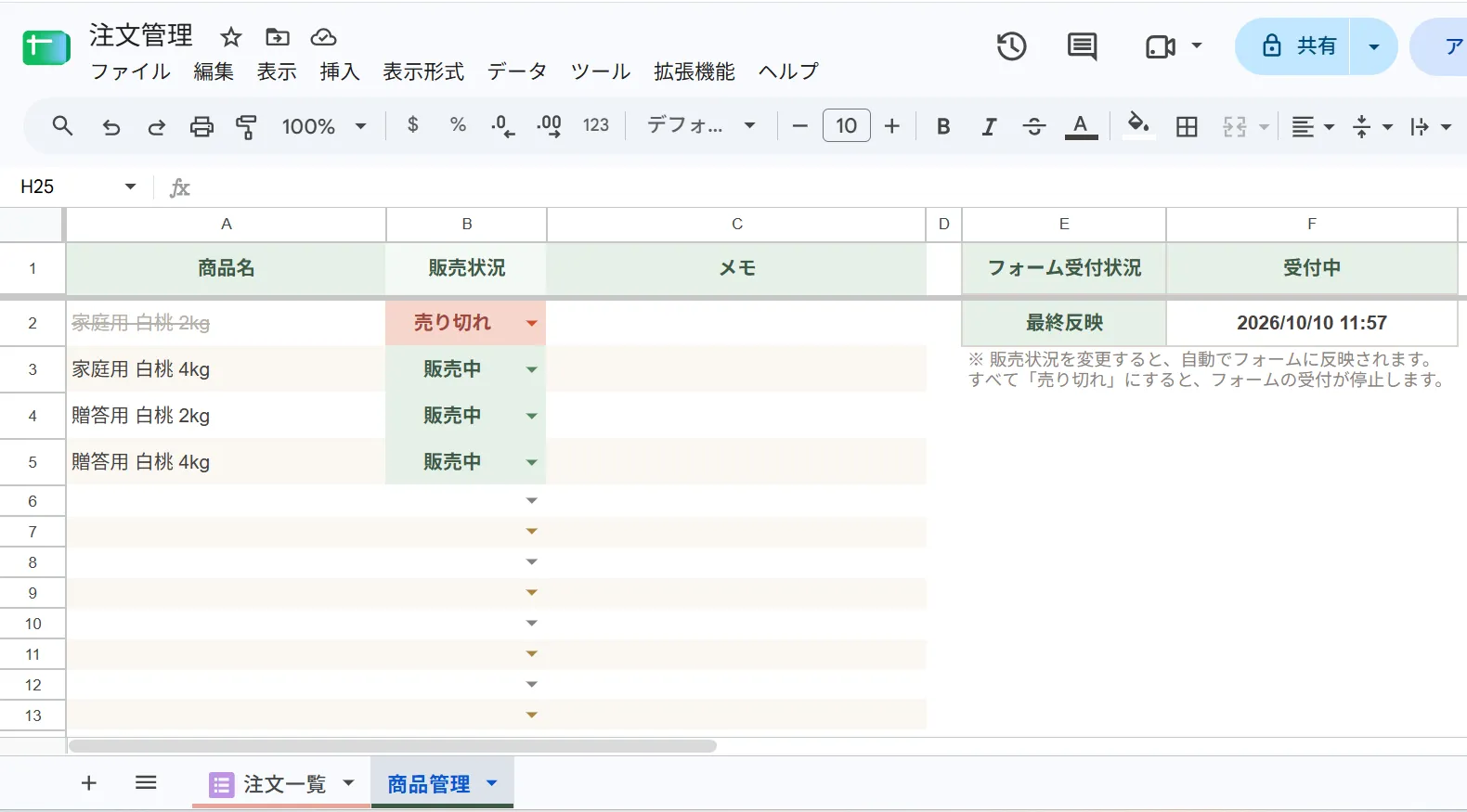Increase decimal places icon

(x=549, y=125)
